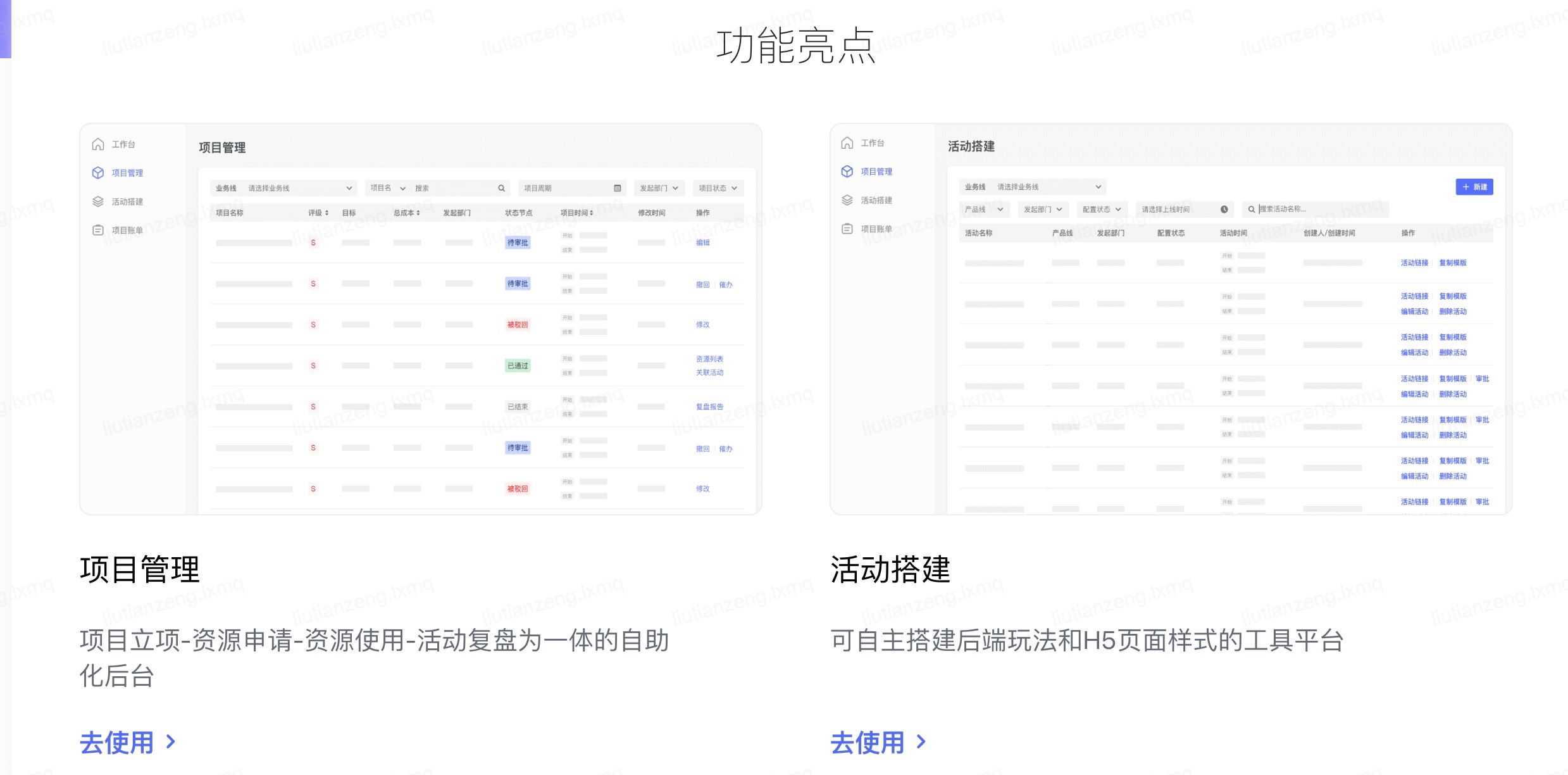Click the 编辑 action link
The width and height of the screenshot is (1568, 775).
(x=703, y=243)
